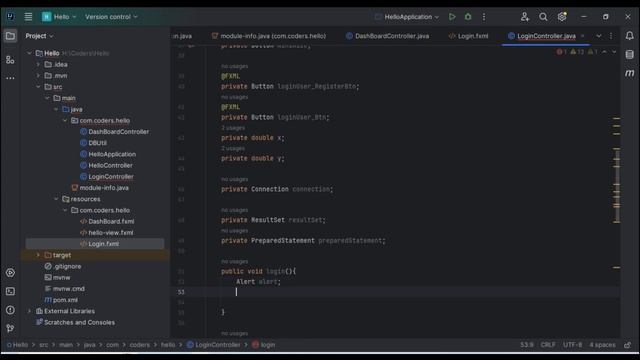
Task: Open the Notifications bell
Action: [x=630, y=36]
